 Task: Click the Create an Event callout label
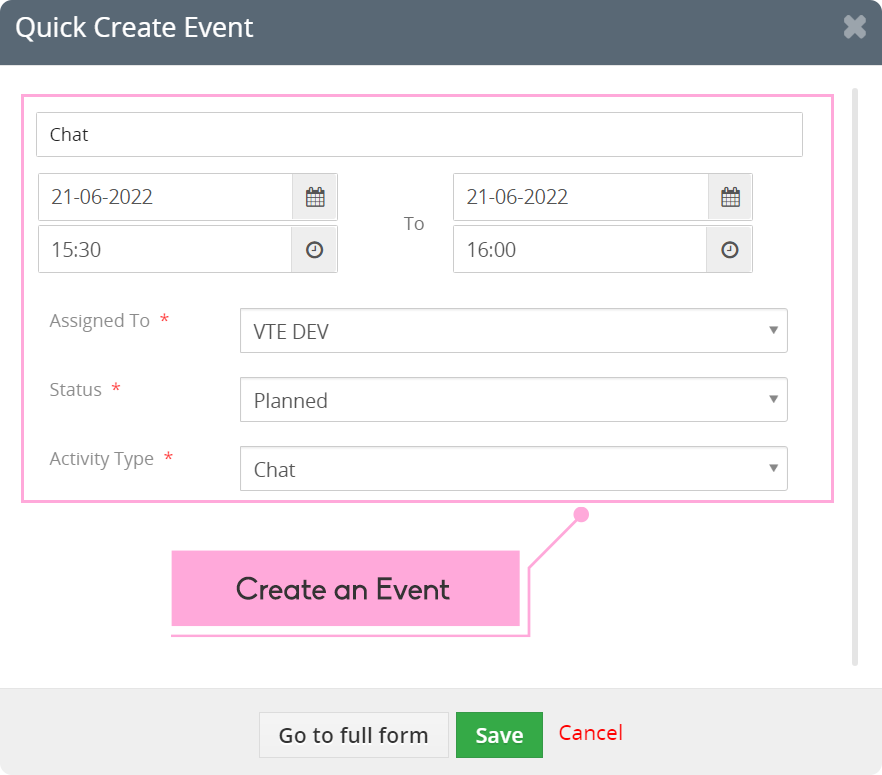point(345,588)
